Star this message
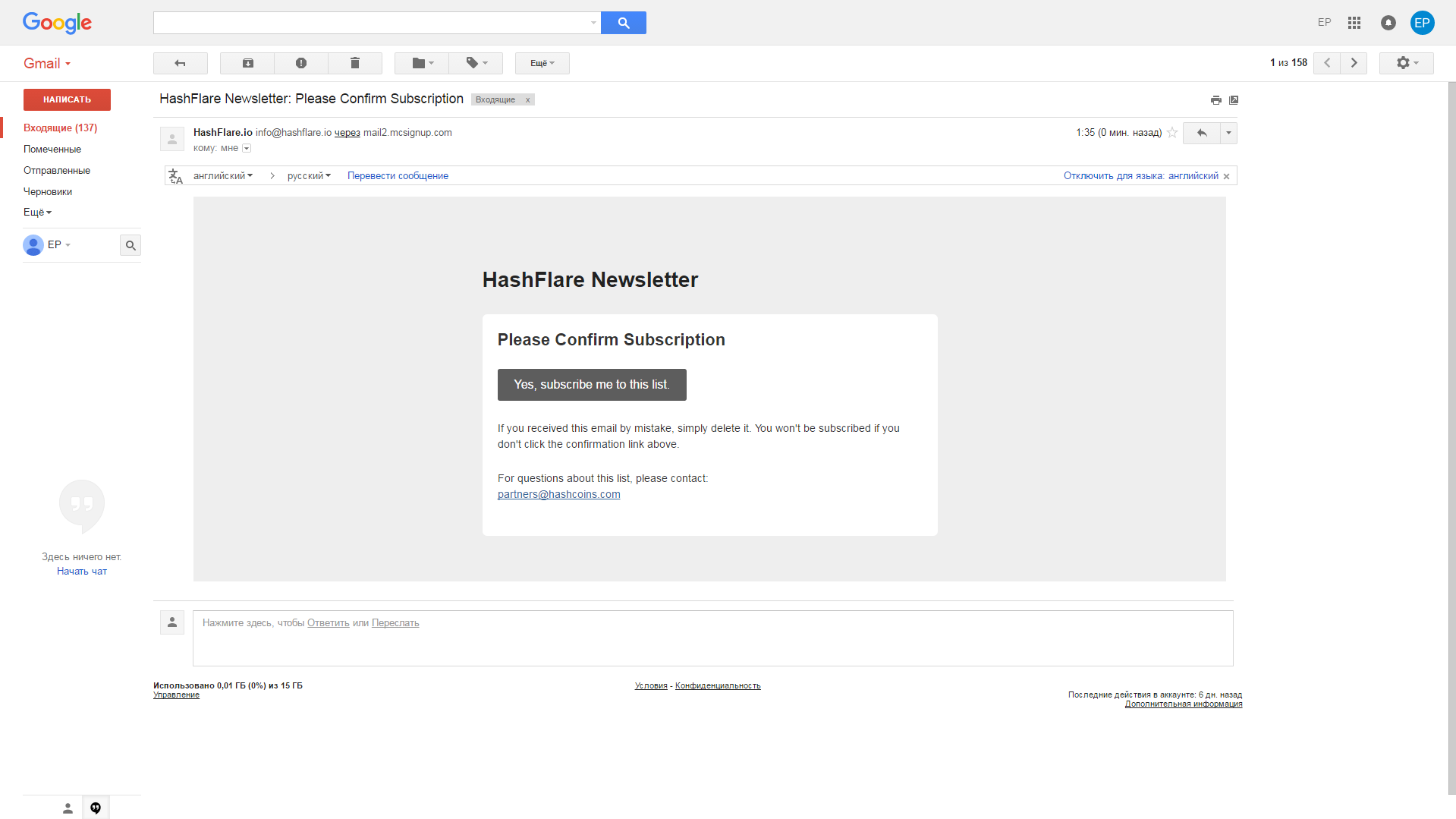The width and height of the screenshot is (1456, 819). [x=1172, y=133]
